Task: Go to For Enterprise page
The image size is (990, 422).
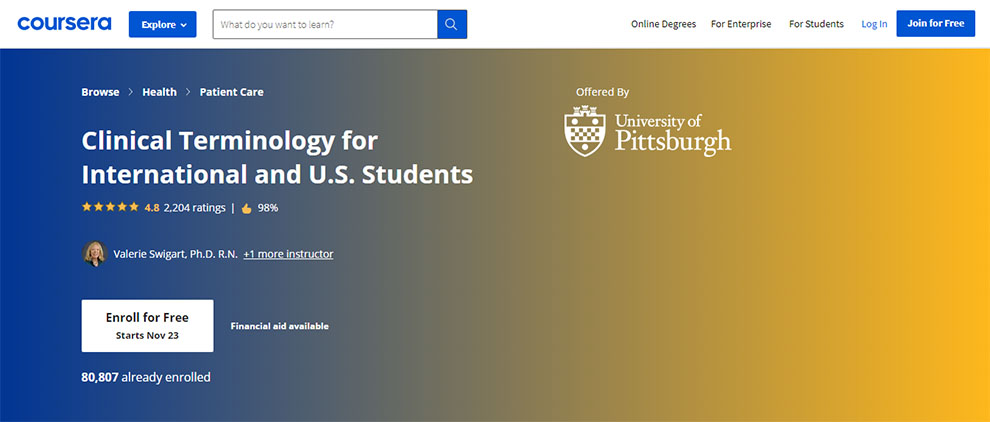Action: coord(741,24)
